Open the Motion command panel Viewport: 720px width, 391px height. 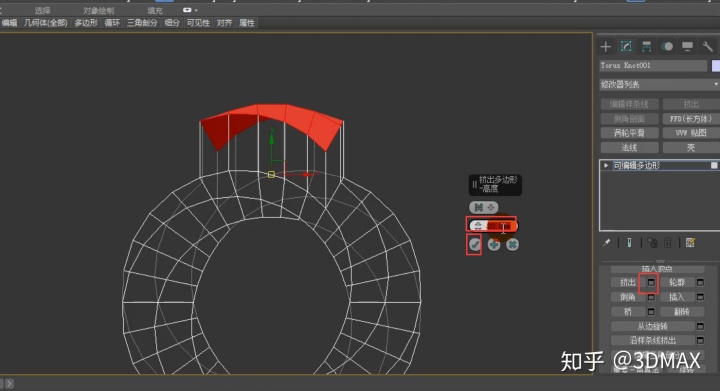pyautogui.click(x=667, y=46)
